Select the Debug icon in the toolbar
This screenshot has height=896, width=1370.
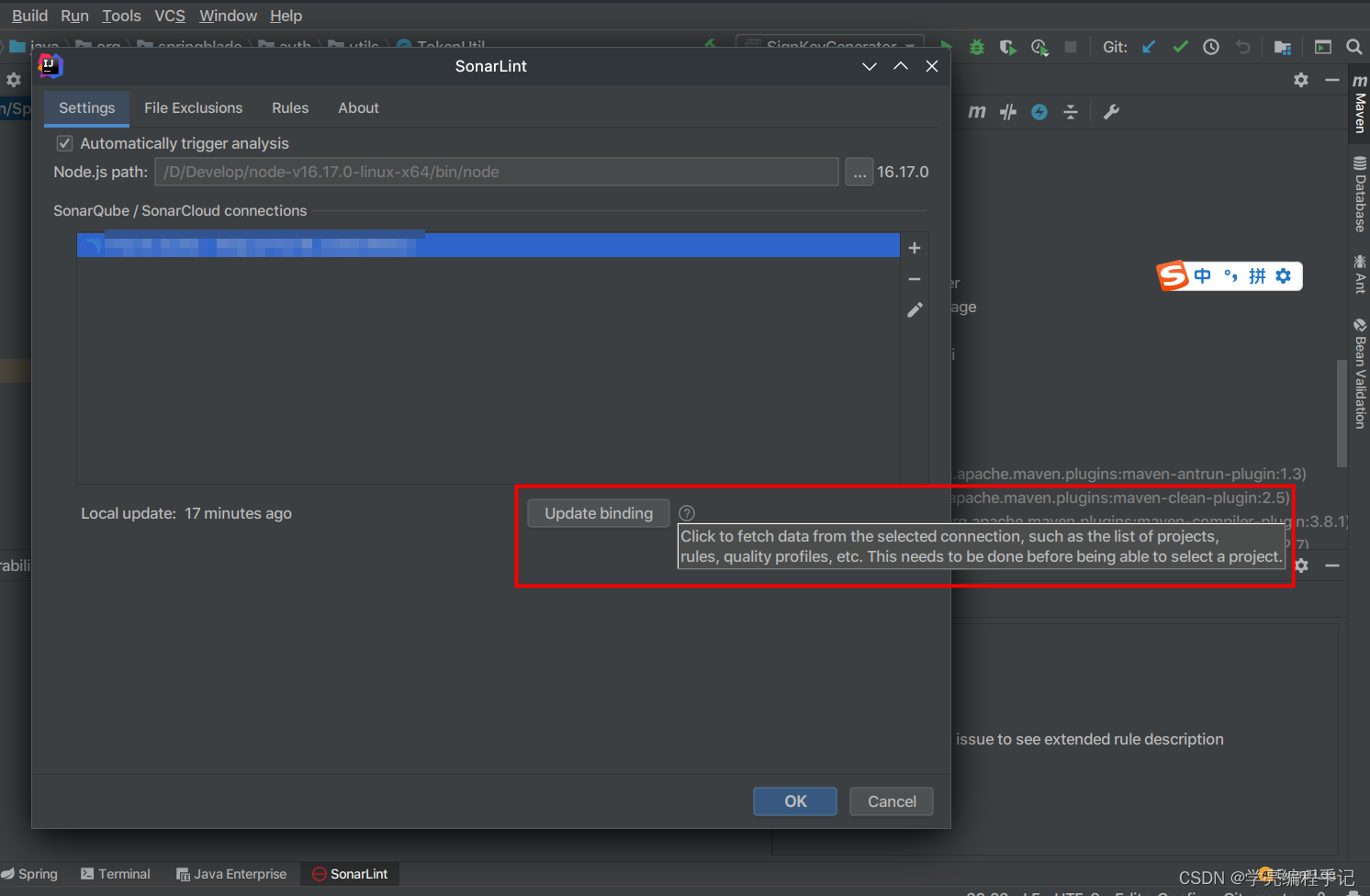(x=976, y=47)
